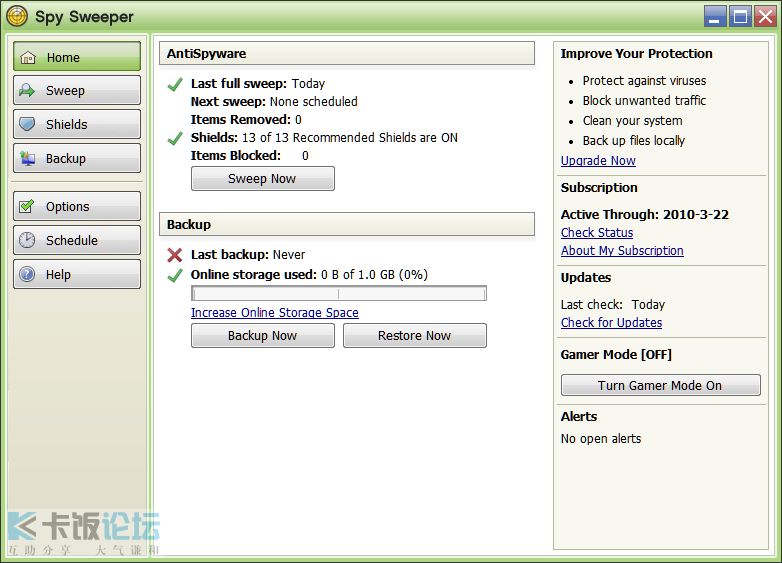The height and width of the screenshot is (563, 782).
Task: Click the Sweep green arrow icon
Action: click(27, 90)
